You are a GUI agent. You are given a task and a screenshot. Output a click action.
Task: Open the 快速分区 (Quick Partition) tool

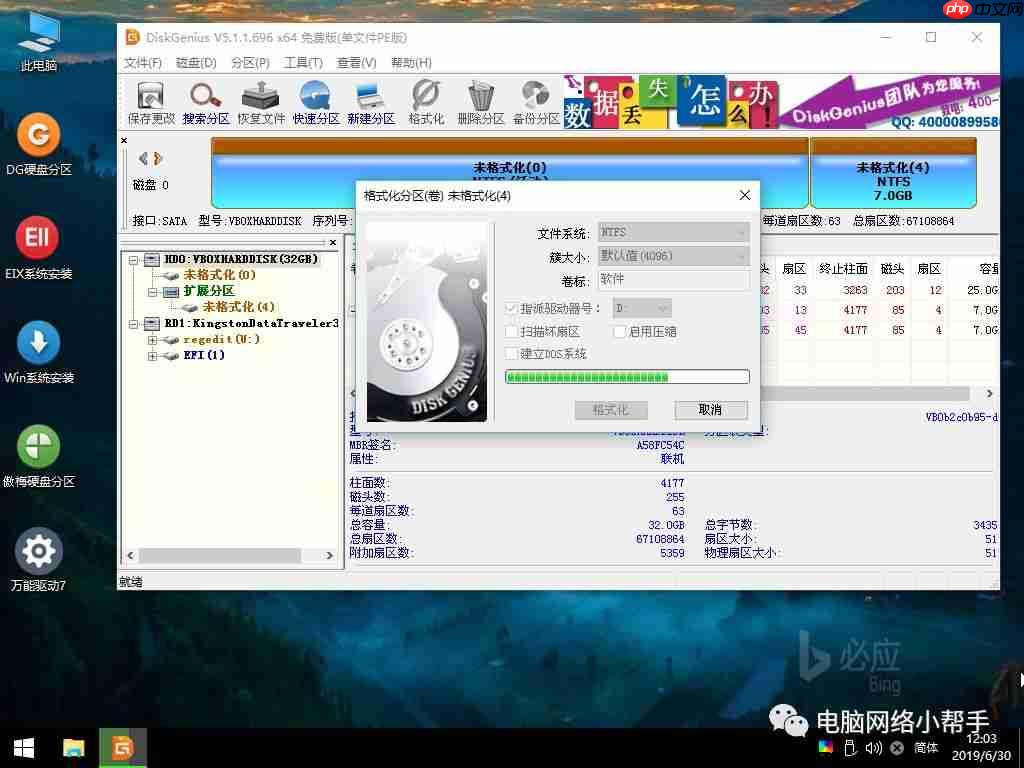(x=315, y=100)
